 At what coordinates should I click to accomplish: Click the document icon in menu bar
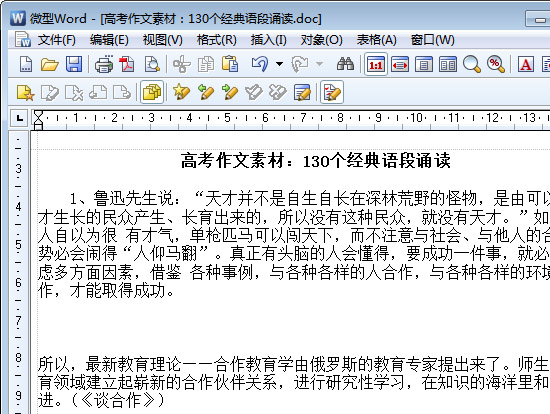pos(23,39)
